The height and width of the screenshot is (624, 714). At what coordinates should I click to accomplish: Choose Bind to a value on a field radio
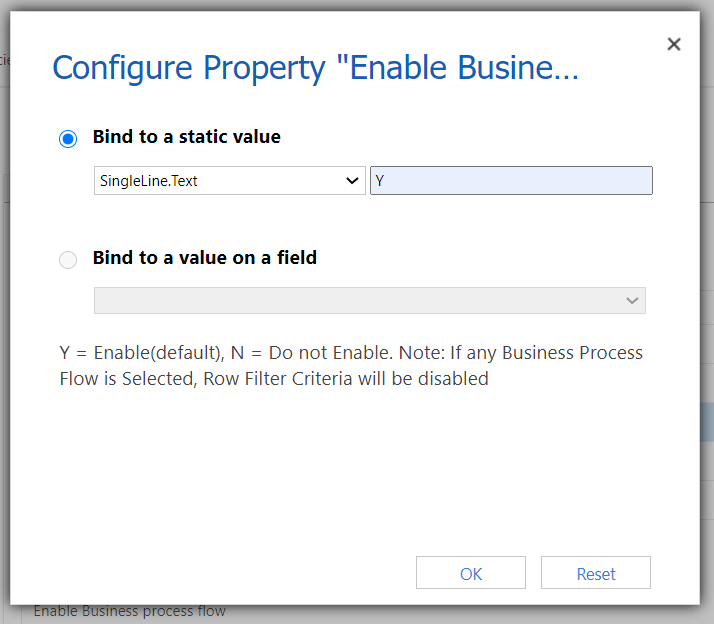point(68,260)
